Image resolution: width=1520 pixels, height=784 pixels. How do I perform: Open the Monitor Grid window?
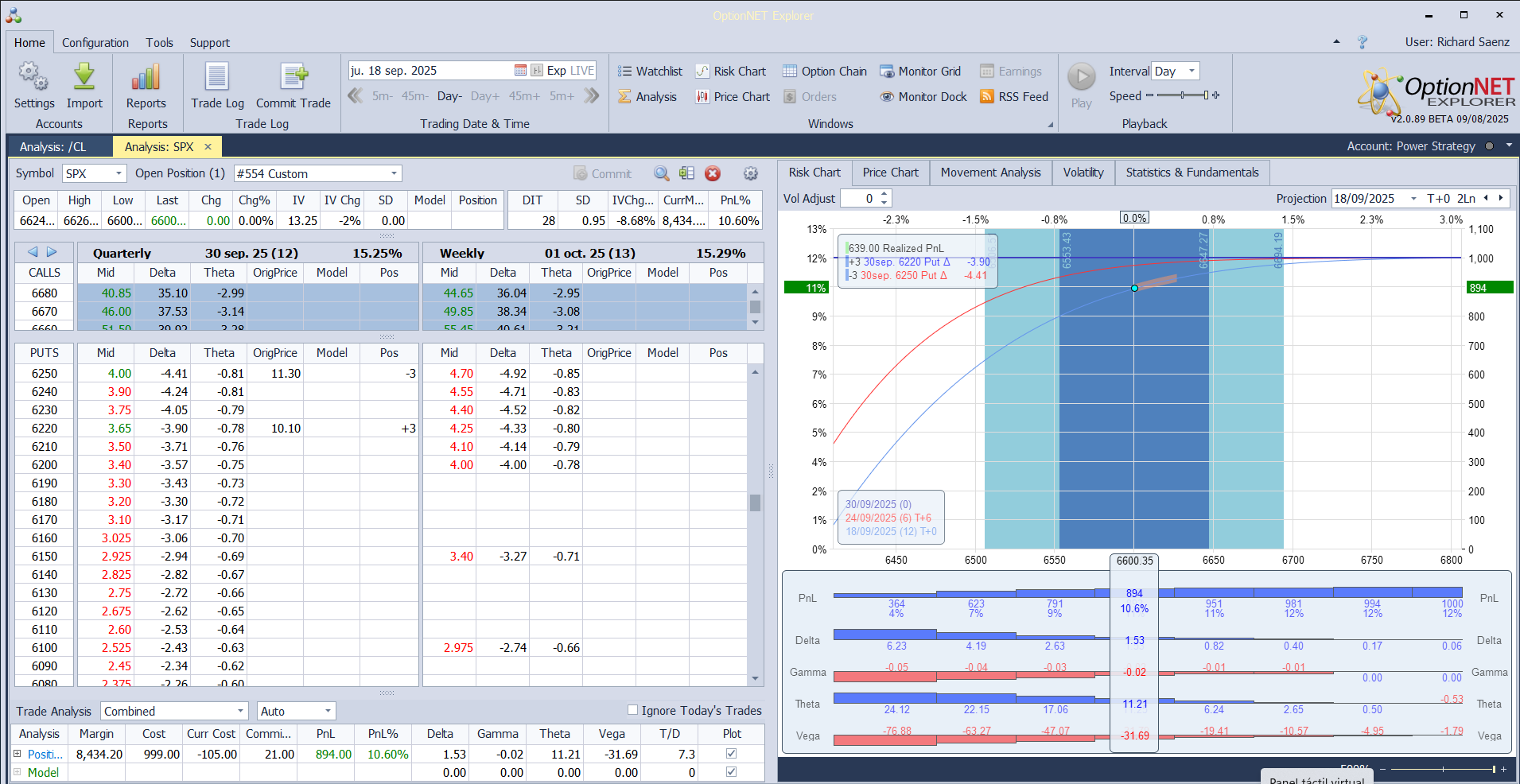[x=920, y=71]
